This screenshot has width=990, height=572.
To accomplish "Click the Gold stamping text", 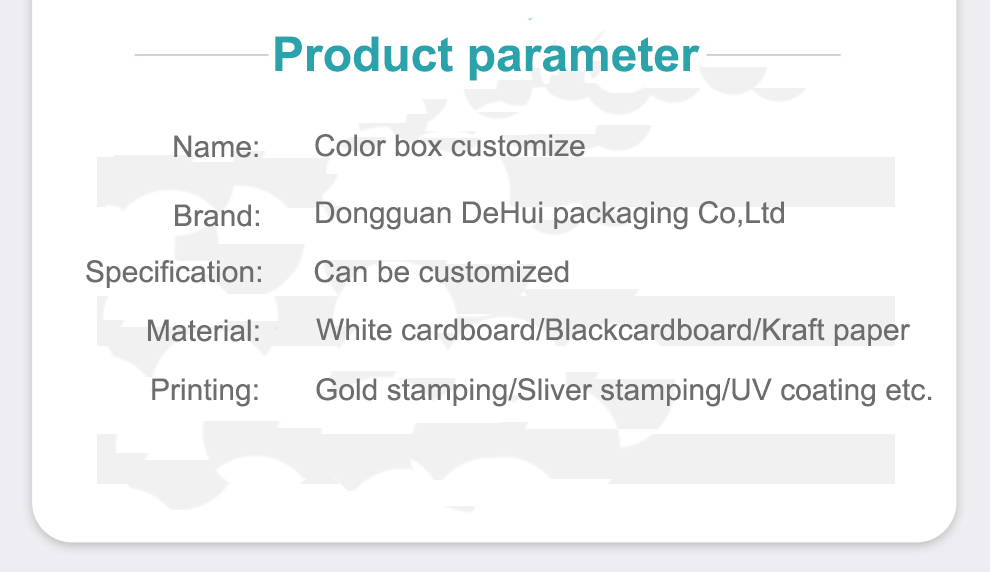I will click(x=411, y=390).
